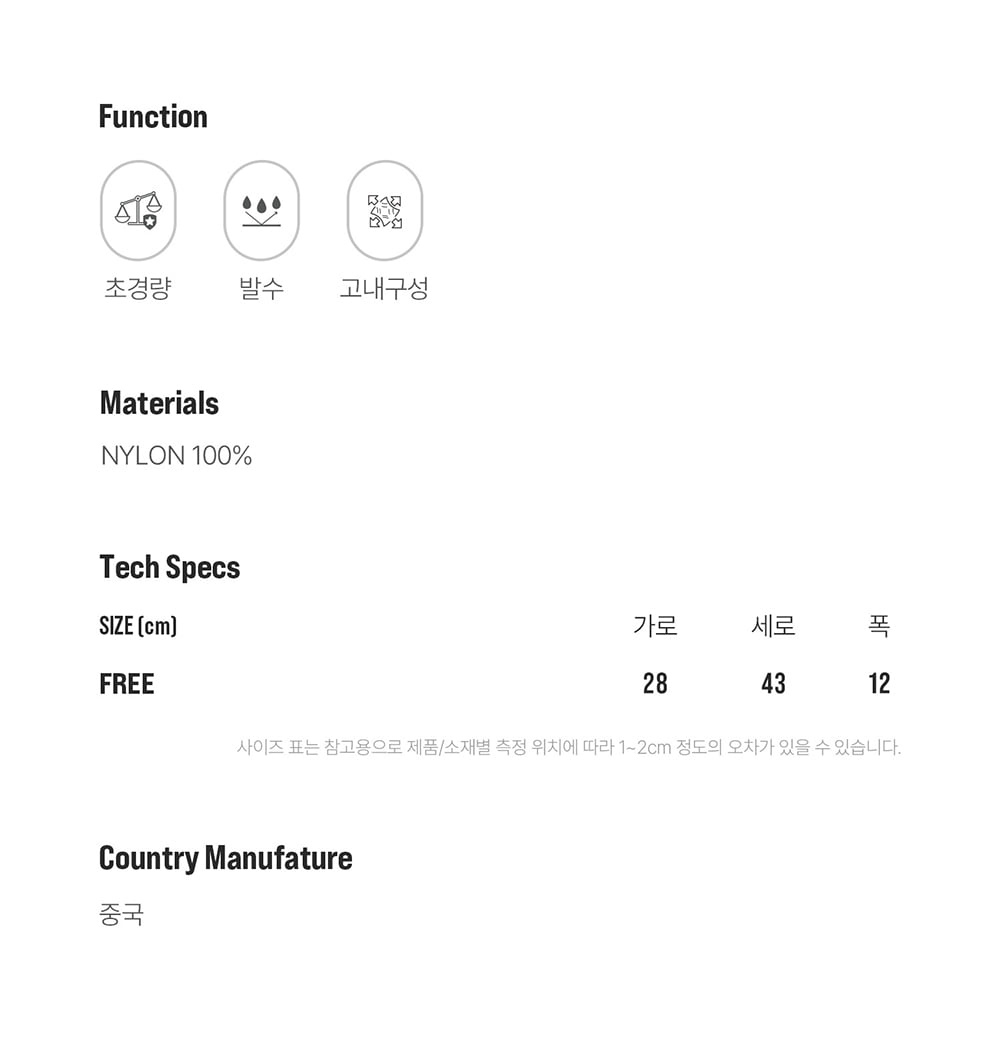Select the 고내구성 label text
The height and width of the screenshot is (1039, 1000).
click(384, 289)
